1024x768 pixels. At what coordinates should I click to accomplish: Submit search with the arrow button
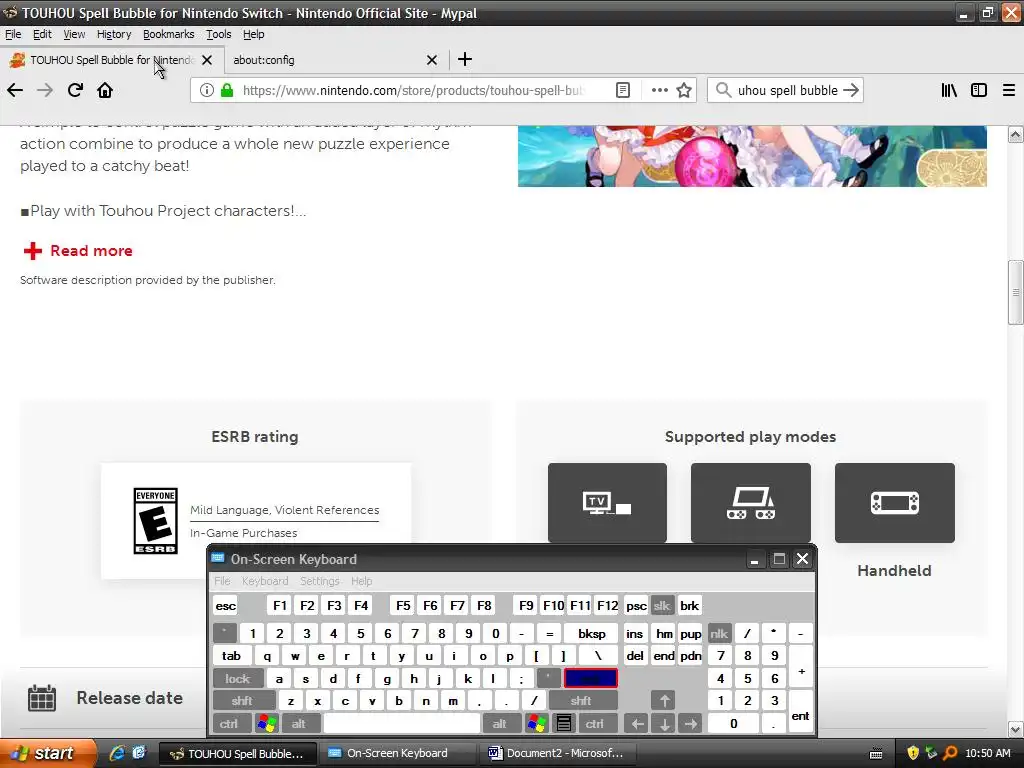(851, 90)
